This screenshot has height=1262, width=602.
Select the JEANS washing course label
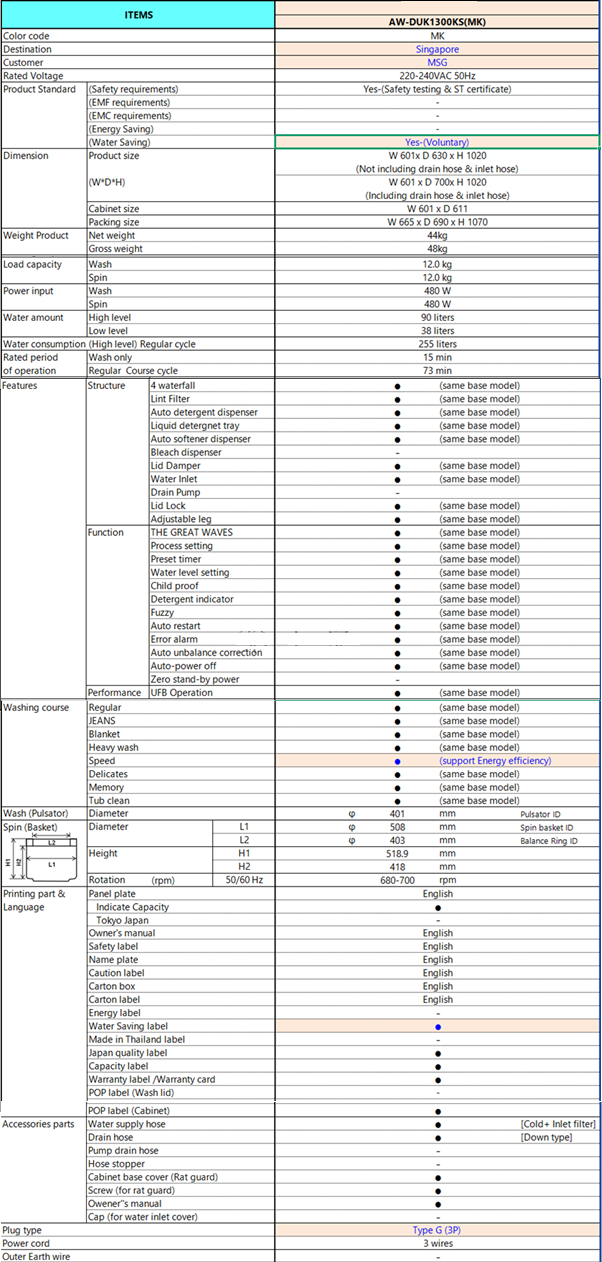pos(102,720)
